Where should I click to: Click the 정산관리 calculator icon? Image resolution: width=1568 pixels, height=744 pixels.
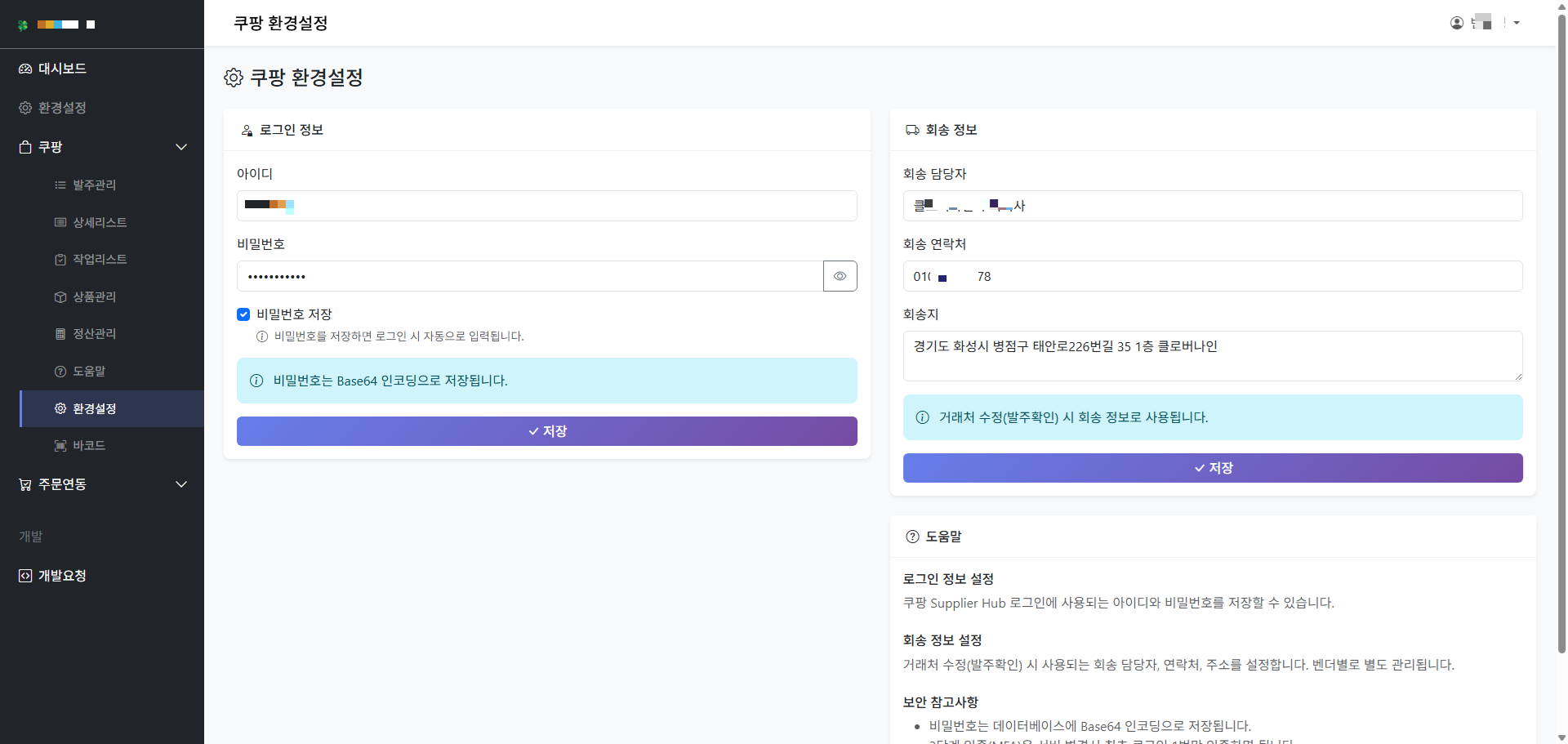point(60,334)
